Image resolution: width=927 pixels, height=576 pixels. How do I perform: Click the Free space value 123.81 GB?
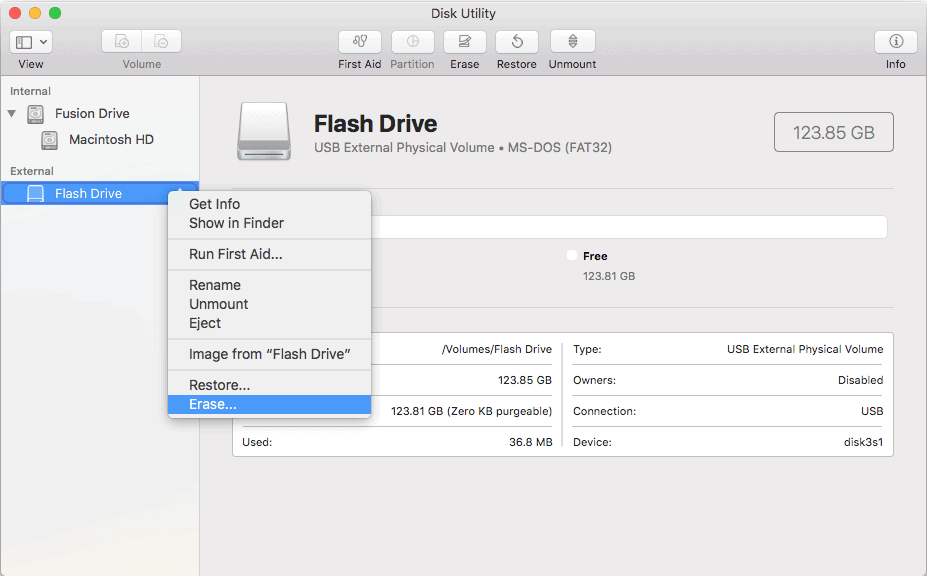pos(609,276)
